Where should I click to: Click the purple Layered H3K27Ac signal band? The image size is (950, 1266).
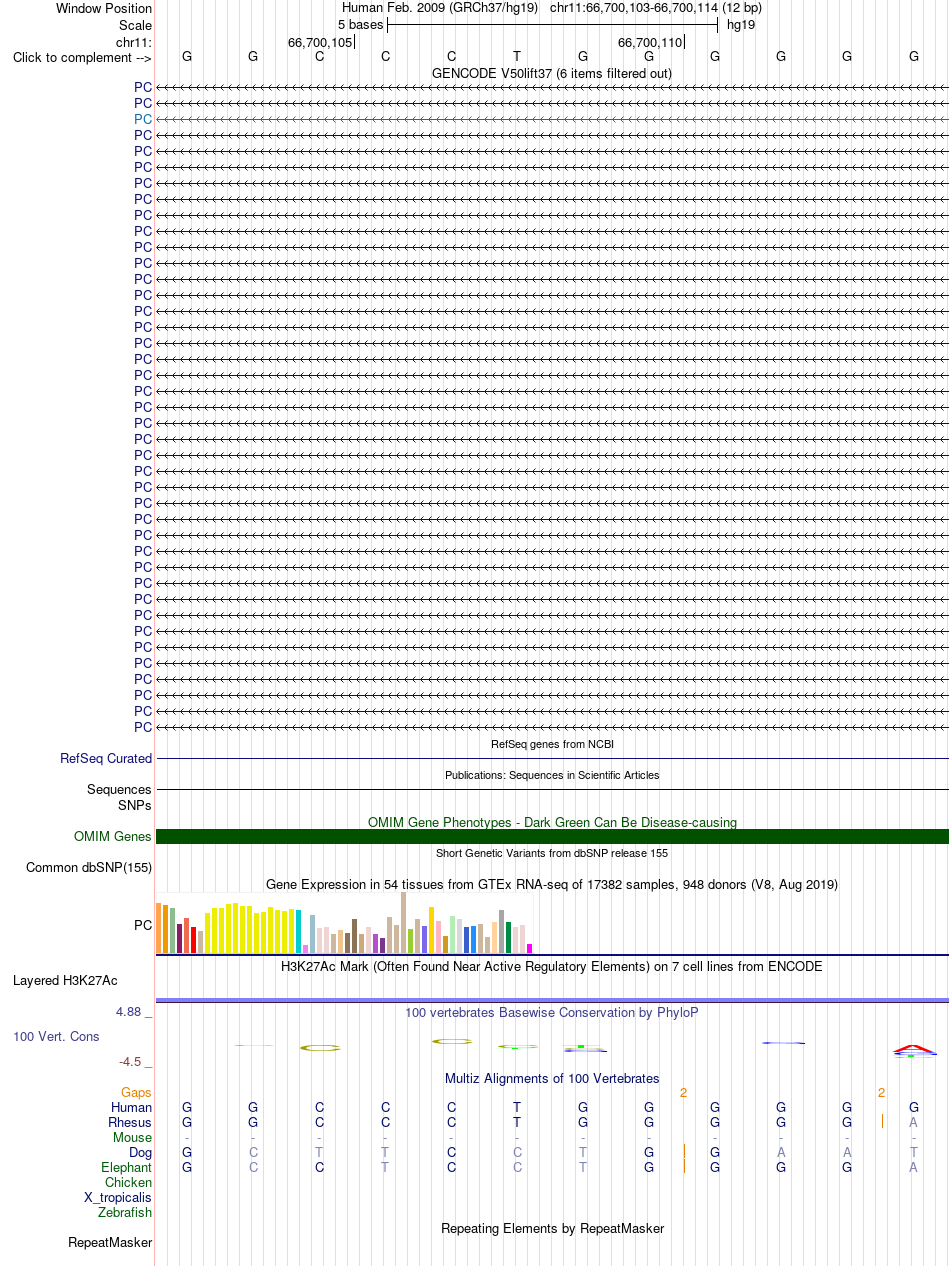[552, 1000]
